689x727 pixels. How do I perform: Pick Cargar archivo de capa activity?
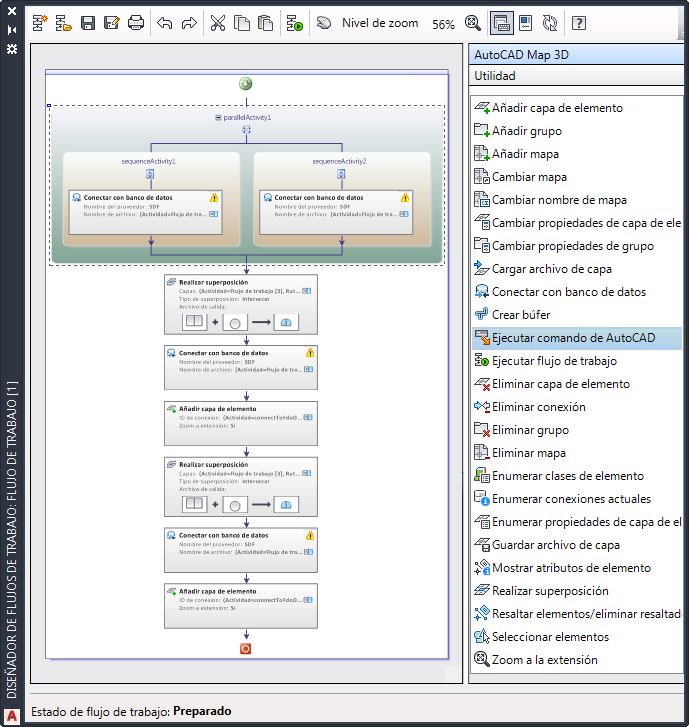click(577, 268)
